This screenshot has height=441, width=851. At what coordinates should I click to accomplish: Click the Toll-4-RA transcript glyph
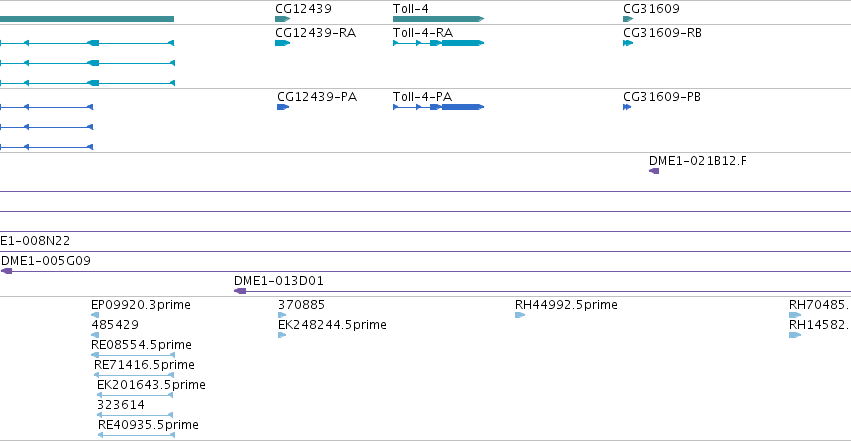tap(439, 43)
